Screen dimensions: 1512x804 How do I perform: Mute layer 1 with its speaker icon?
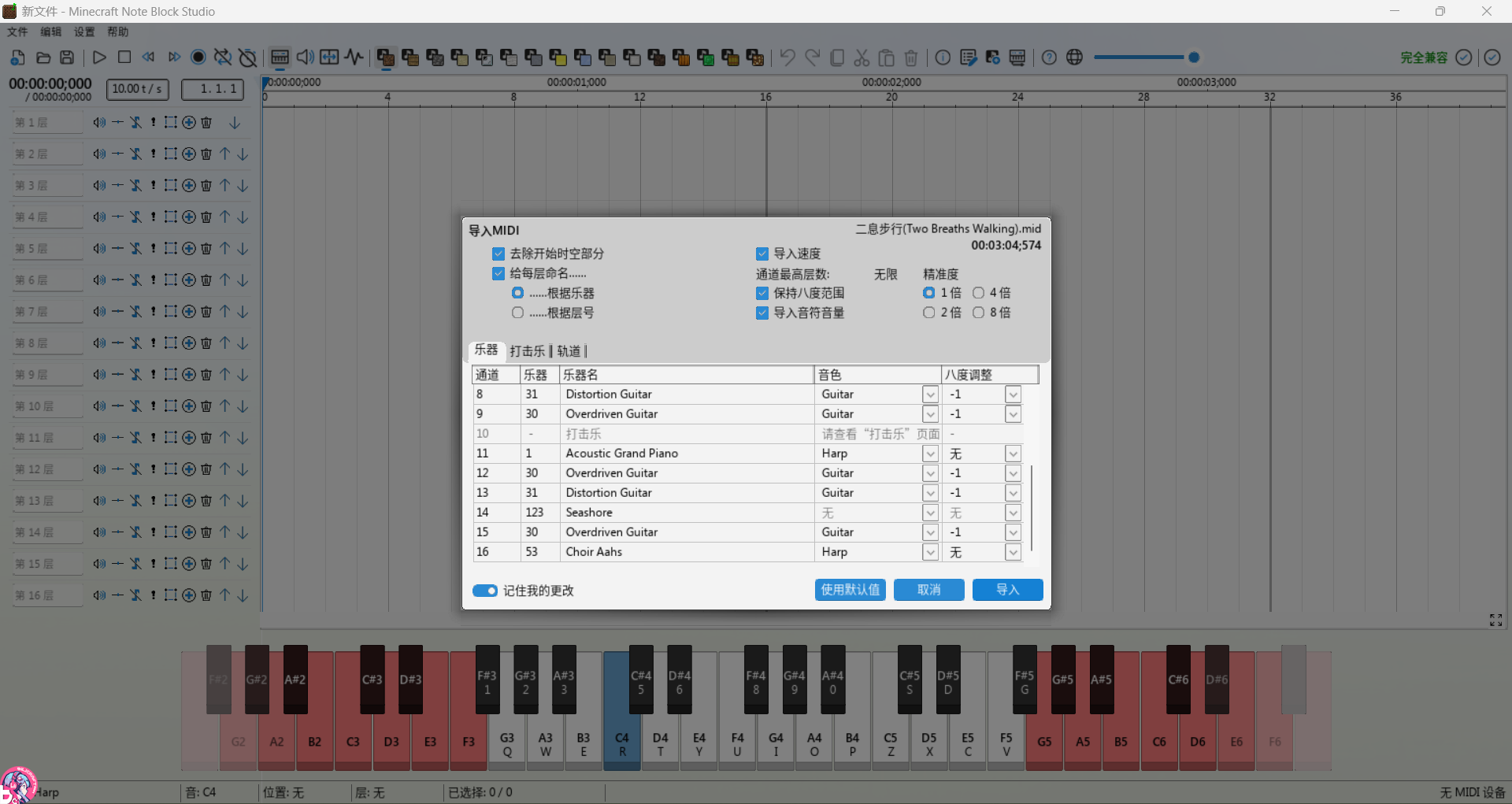coord(99,123)
